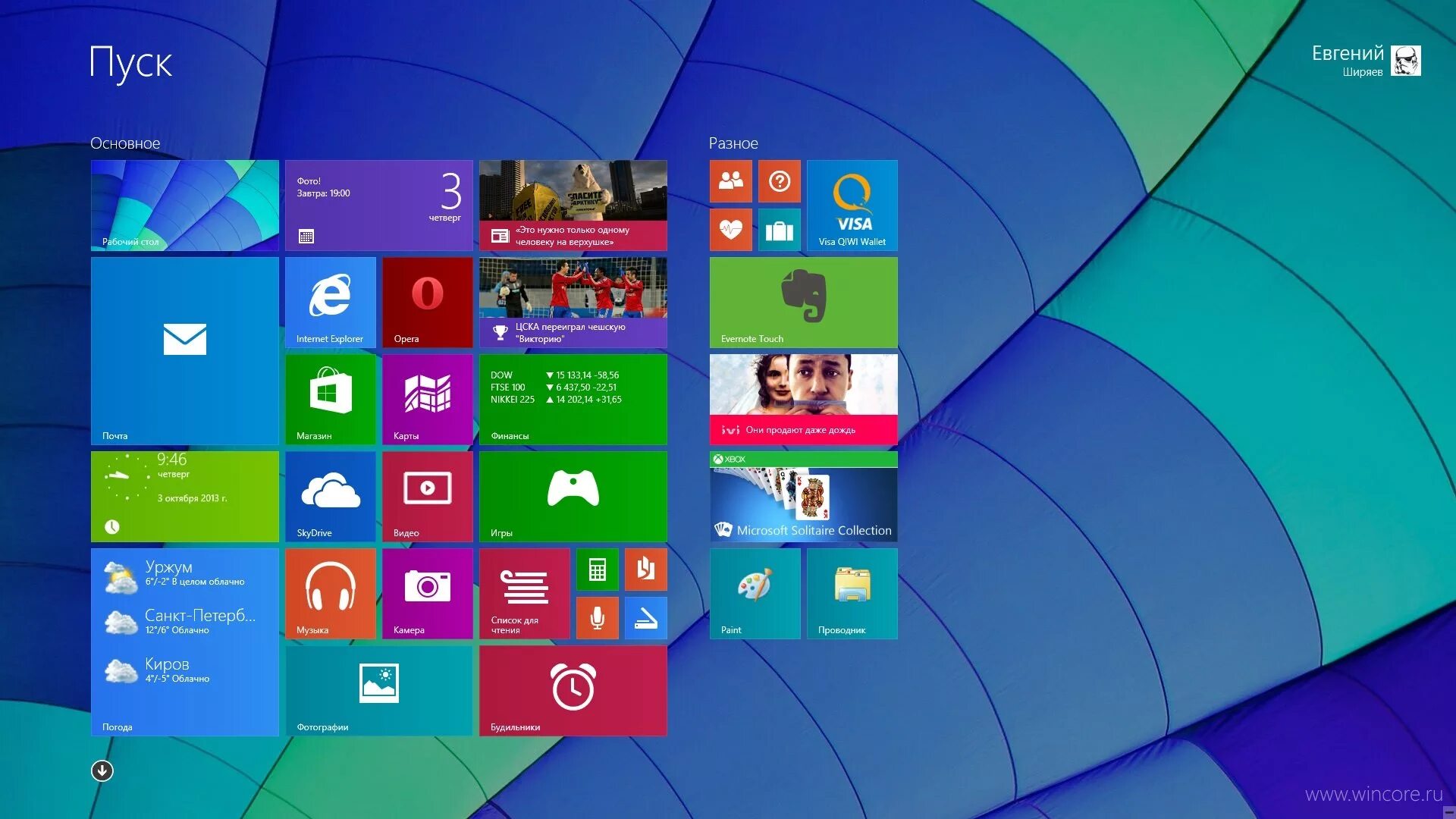Open the Музыка music tile

331,593
